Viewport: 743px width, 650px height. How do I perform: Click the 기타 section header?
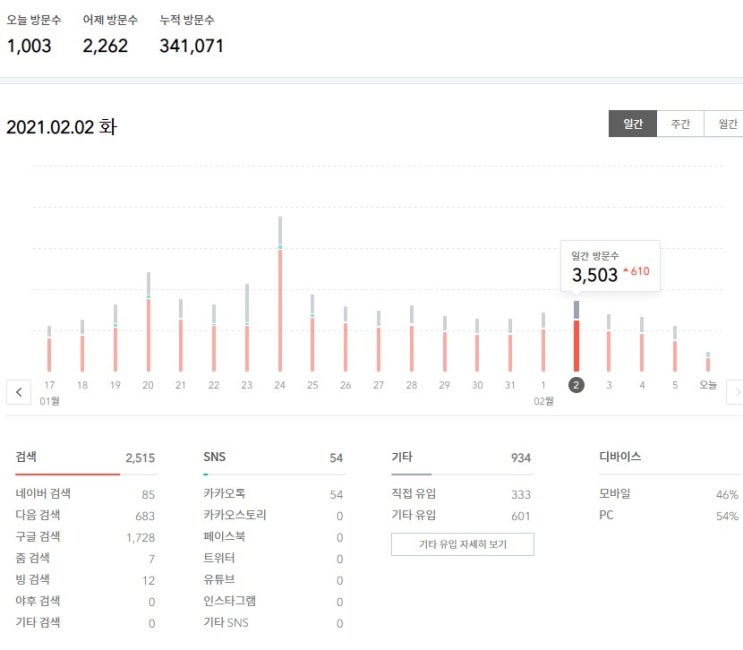pyautogui.click(x=402, y=457)
